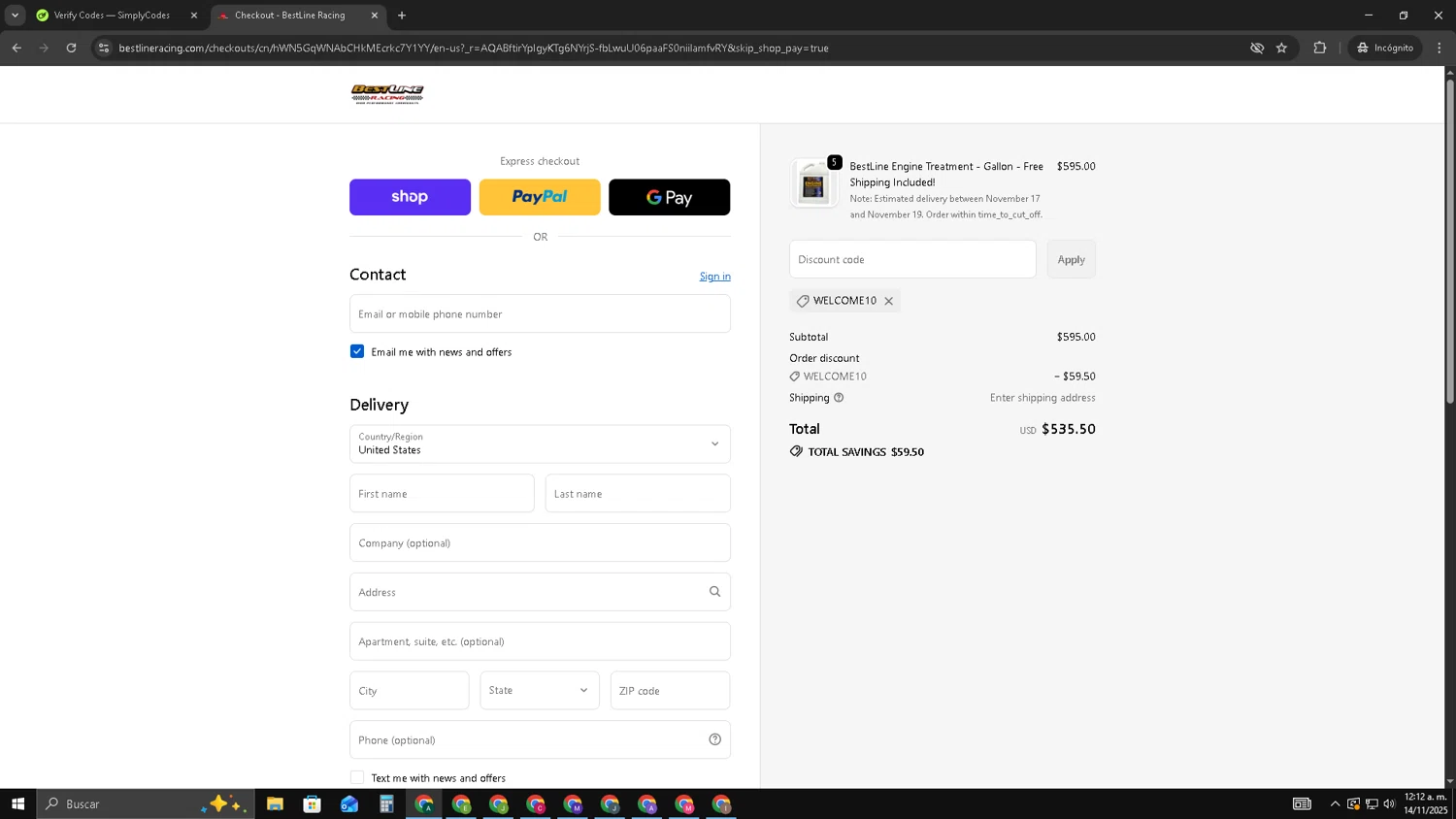
Task: Click the third-party cookies blocked eye icon
Action: coord(1257,48)
